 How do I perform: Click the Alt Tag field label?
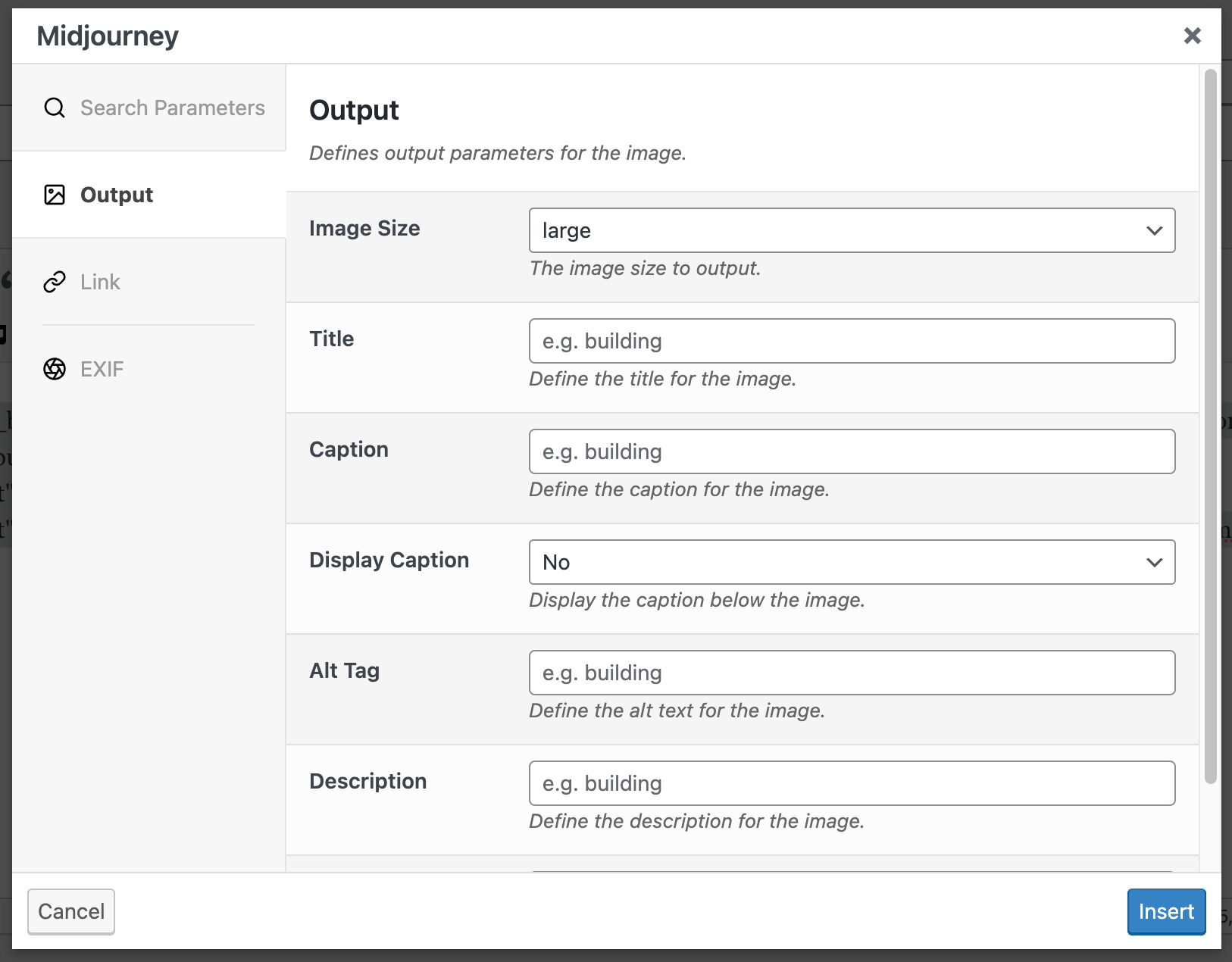coord(345,670)
